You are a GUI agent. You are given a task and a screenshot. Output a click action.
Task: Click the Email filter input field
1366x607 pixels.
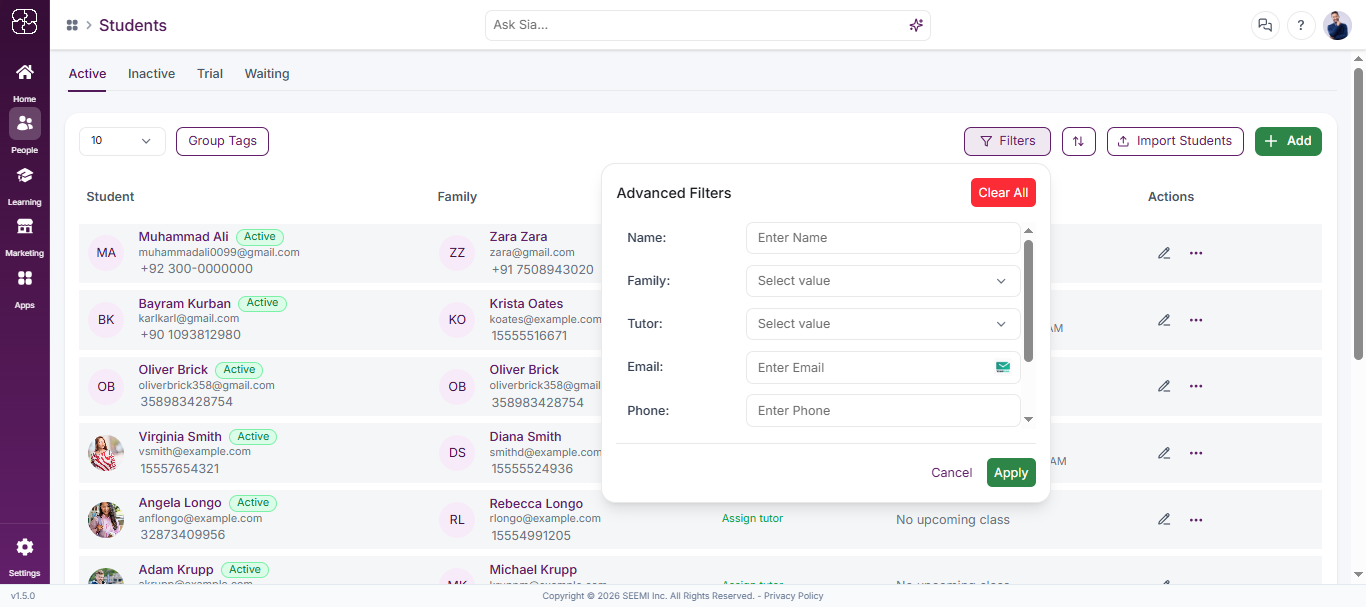883,367
